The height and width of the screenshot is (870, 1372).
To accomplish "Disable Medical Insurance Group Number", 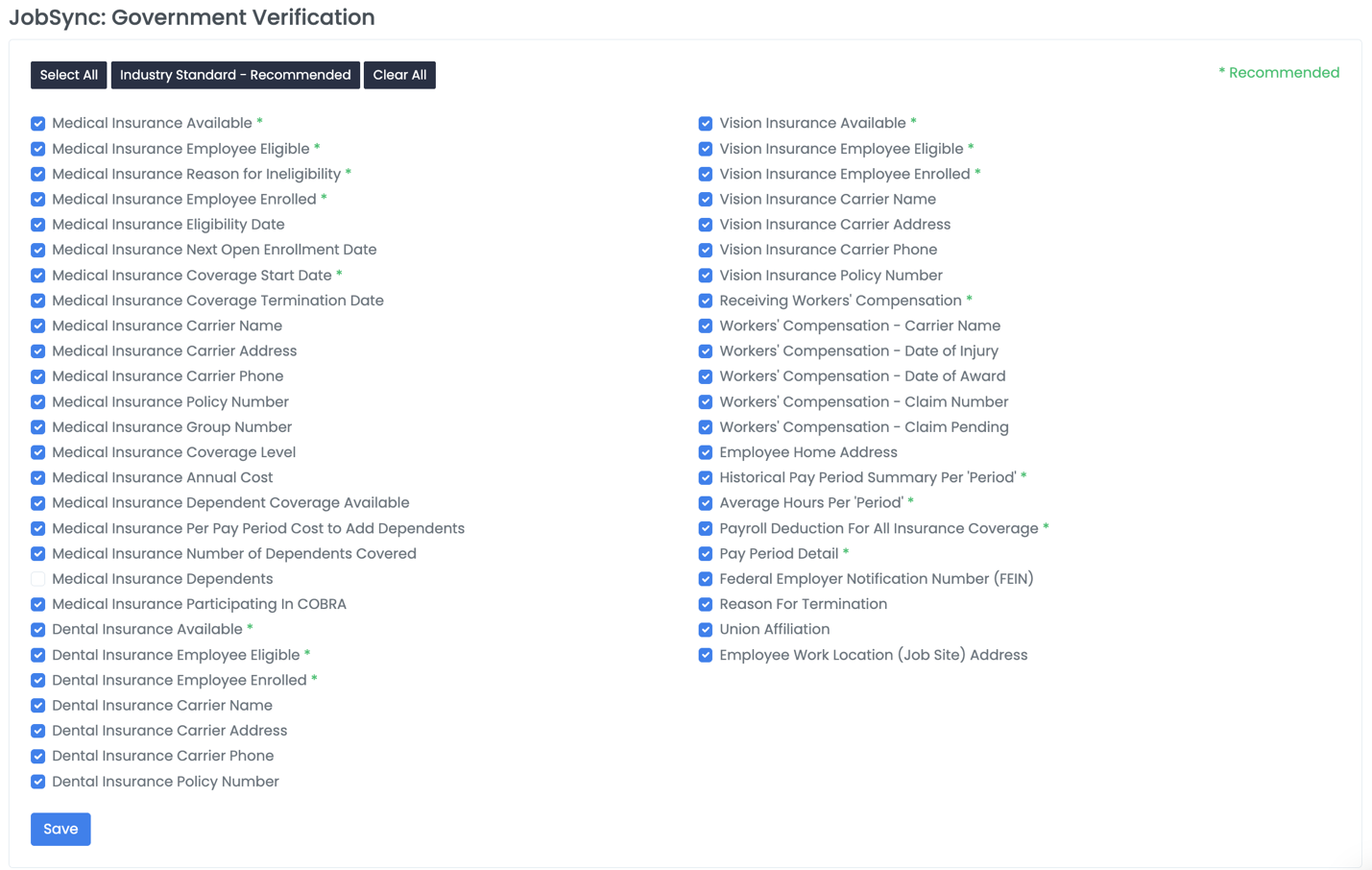I will coord(38,427).
